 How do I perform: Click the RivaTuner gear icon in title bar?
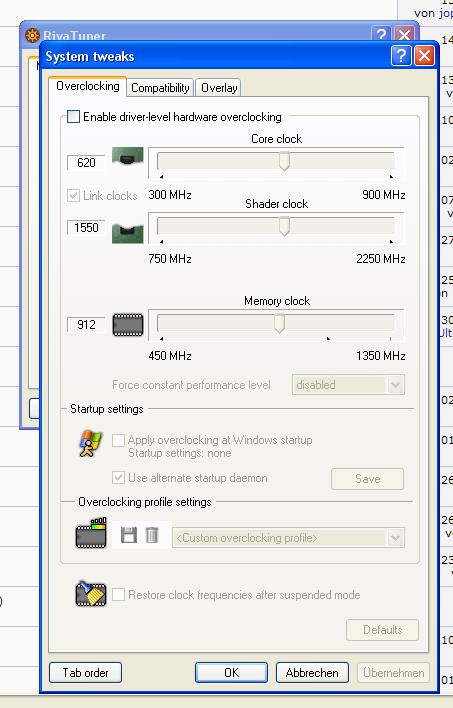pos(32,36)
